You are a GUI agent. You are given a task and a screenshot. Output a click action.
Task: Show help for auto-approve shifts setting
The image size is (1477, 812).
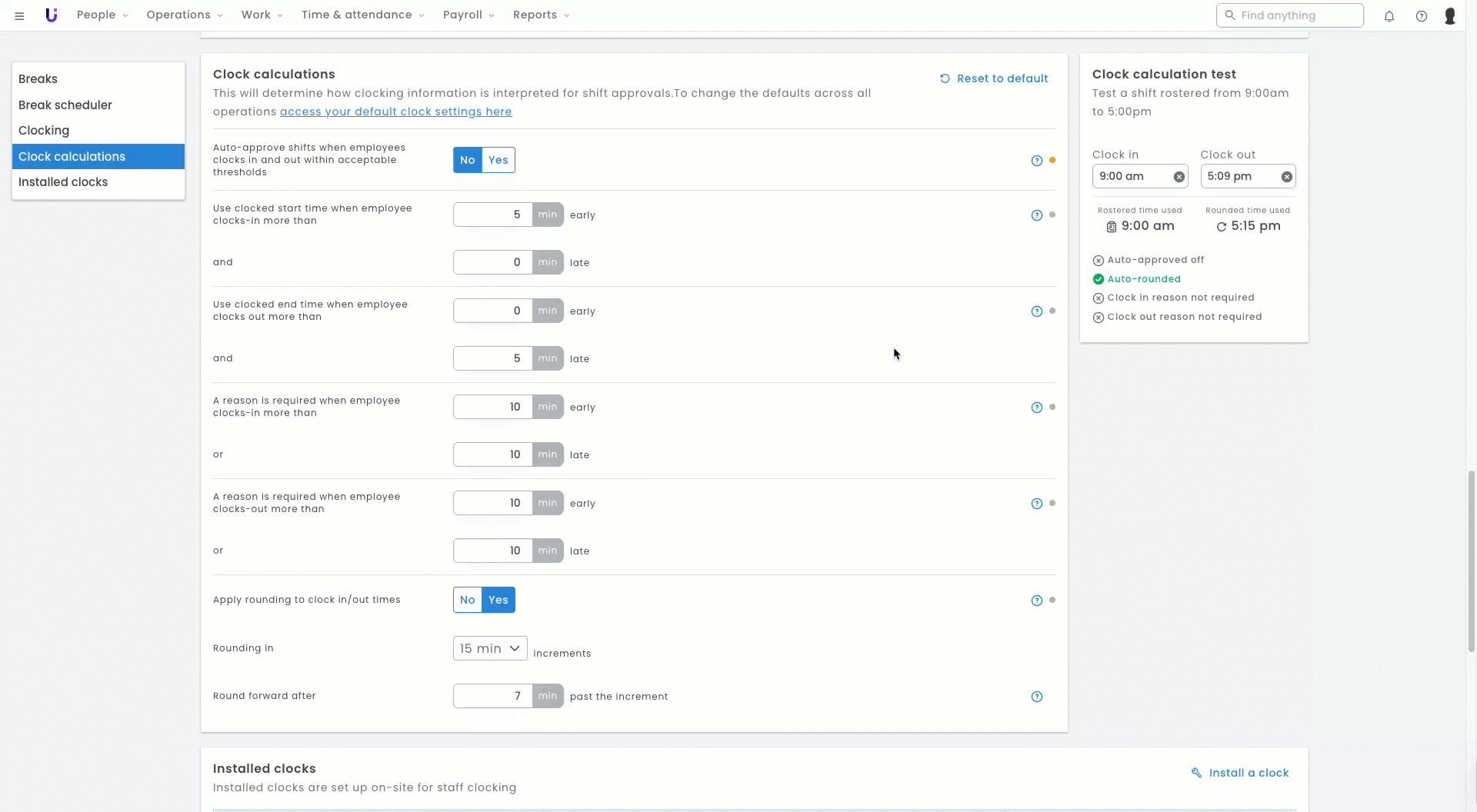pos(1036,161)
